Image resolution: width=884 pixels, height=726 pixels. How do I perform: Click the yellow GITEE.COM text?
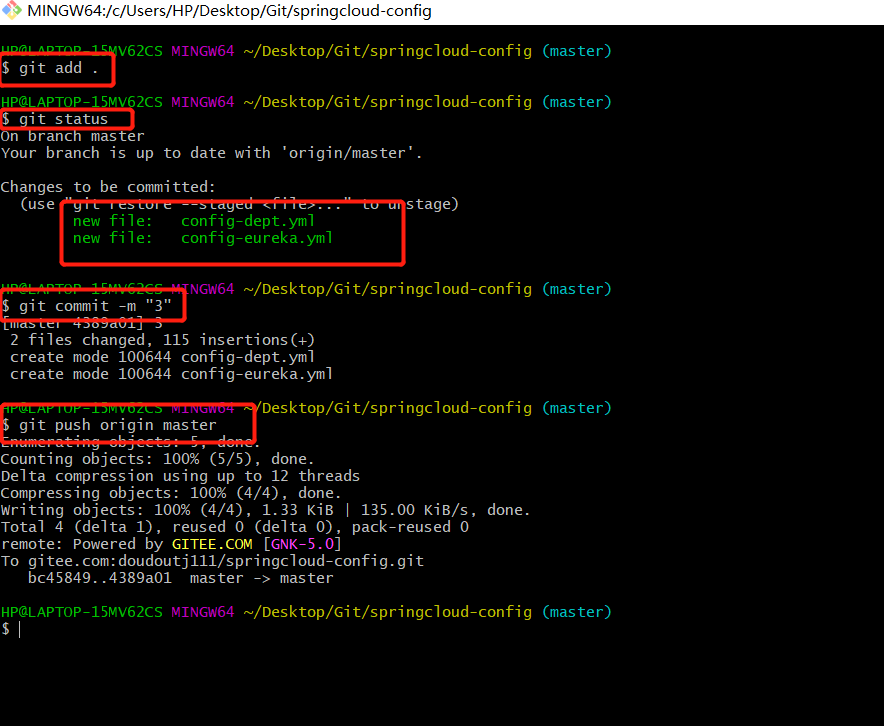pyautogui.click(x=212, y=544)
